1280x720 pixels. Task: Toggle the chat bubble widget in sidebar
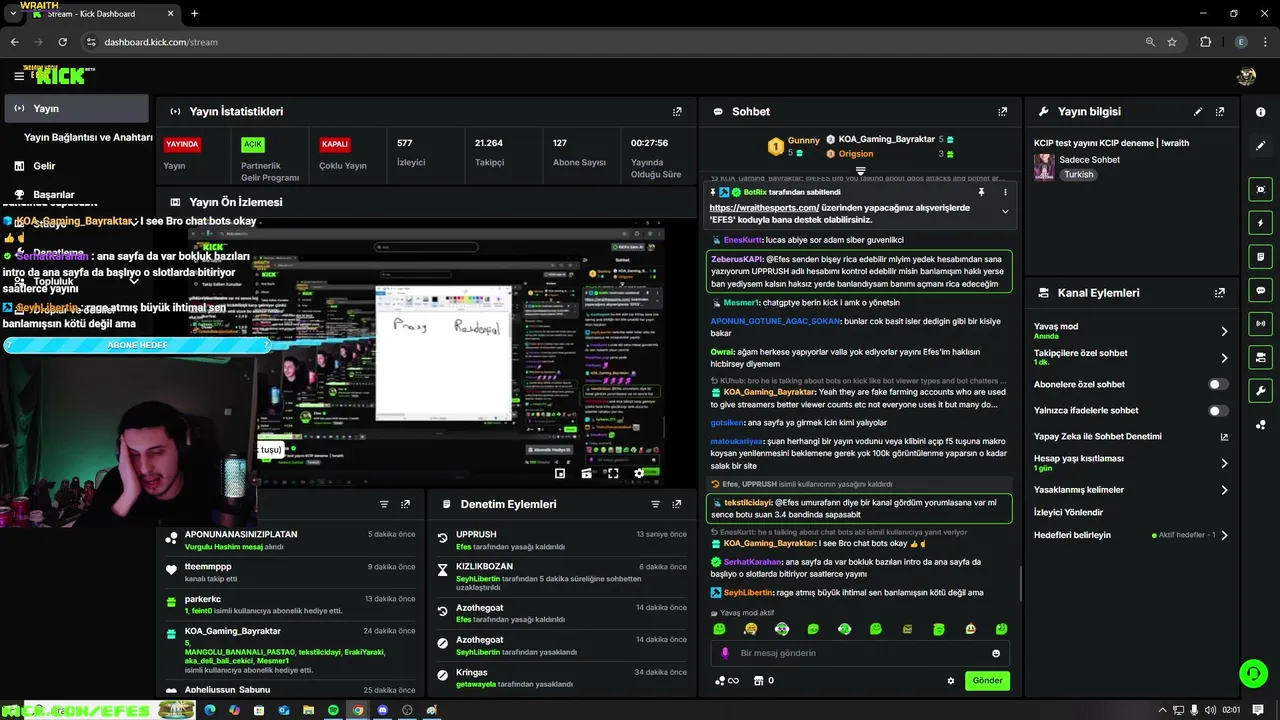1260,290
